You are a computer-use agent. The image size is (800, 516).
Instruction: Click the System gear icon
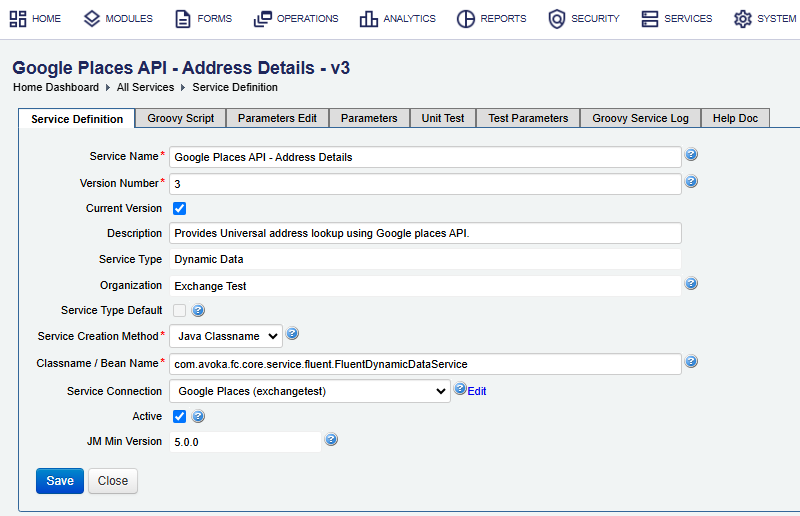(x=742, y=19)
